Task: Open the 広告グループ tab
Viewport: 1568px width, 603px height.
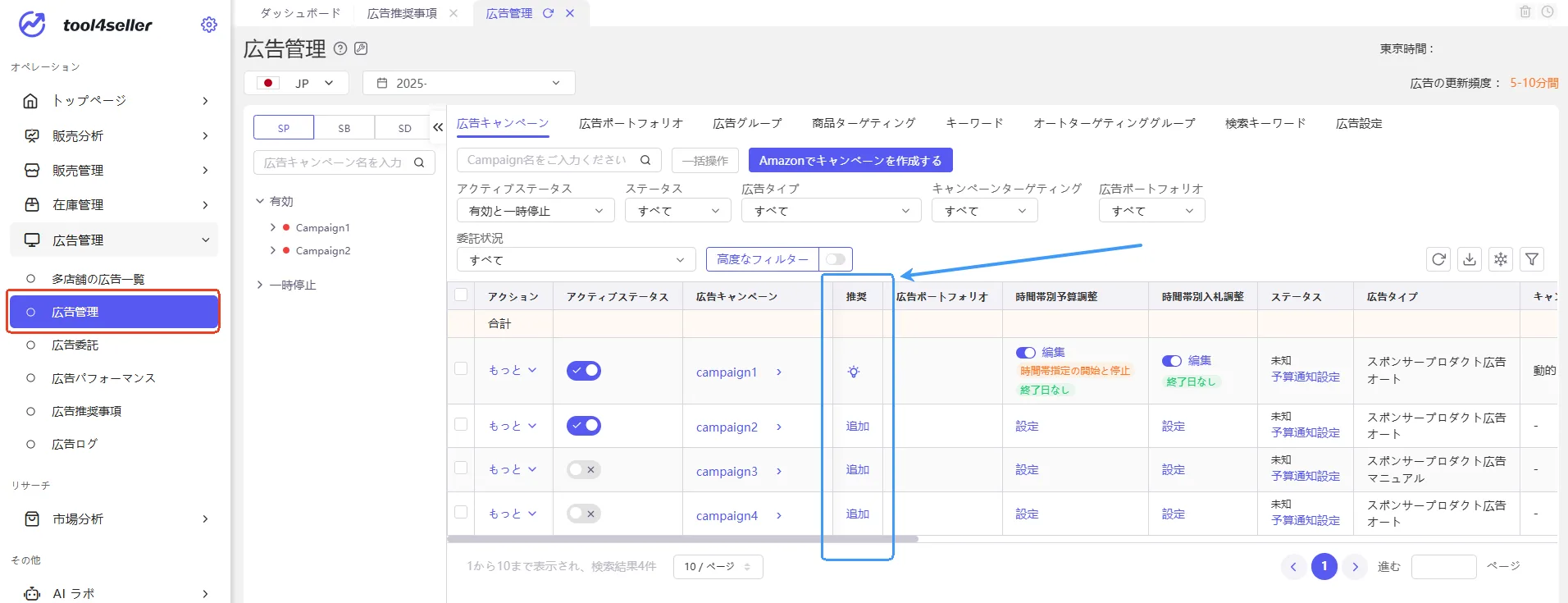Action: click(x=747, y=123)
